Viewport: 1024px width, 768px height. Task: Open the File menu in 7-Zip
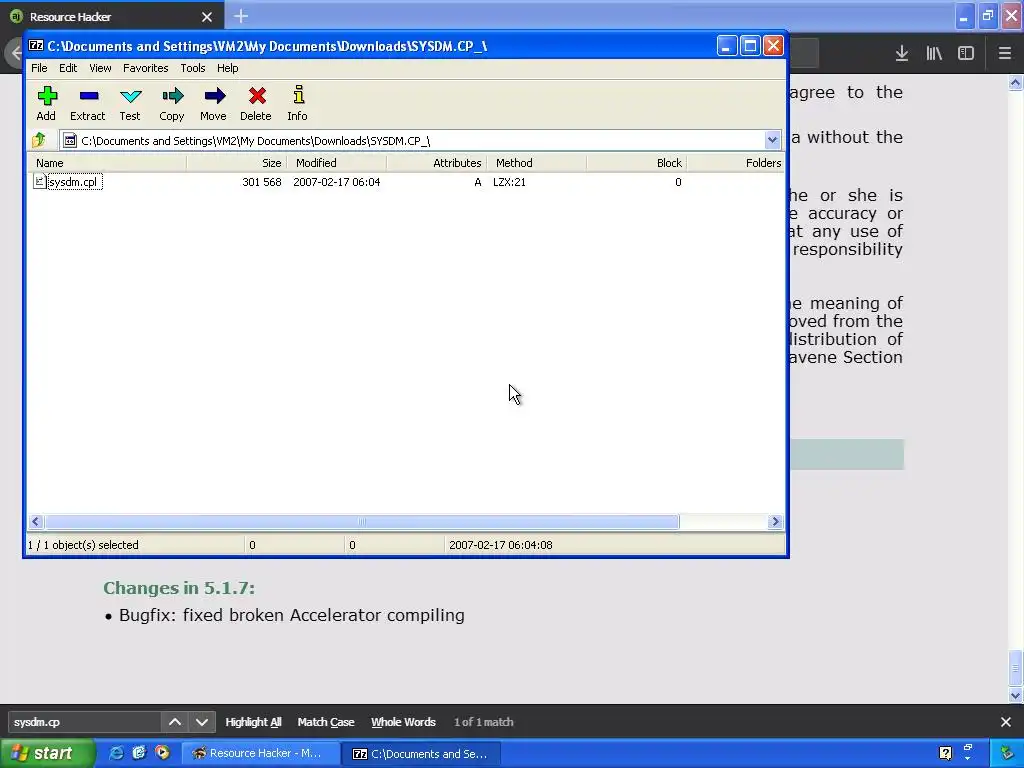point(39,68)
